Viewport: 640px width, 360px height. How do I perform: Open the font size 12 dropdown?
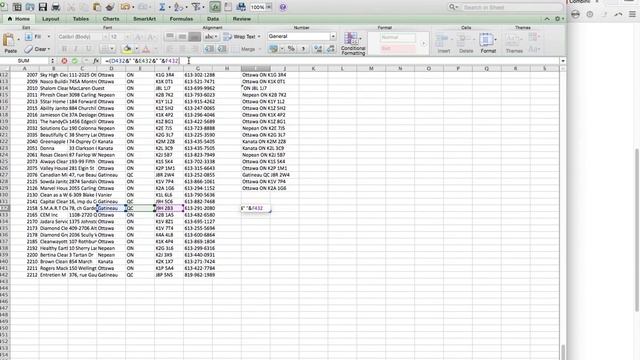pos(127,37)
